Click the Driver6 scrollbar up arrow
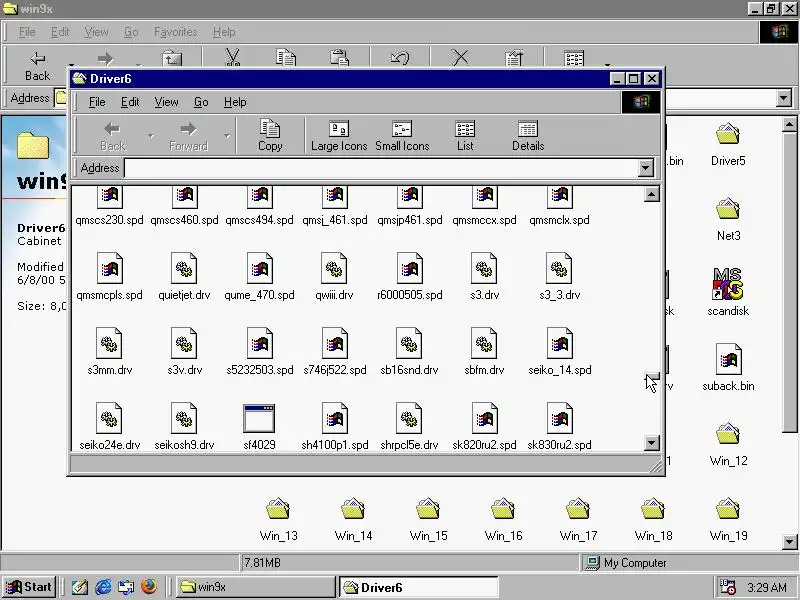This screenshot has width=800, height=600. (652, 194)
